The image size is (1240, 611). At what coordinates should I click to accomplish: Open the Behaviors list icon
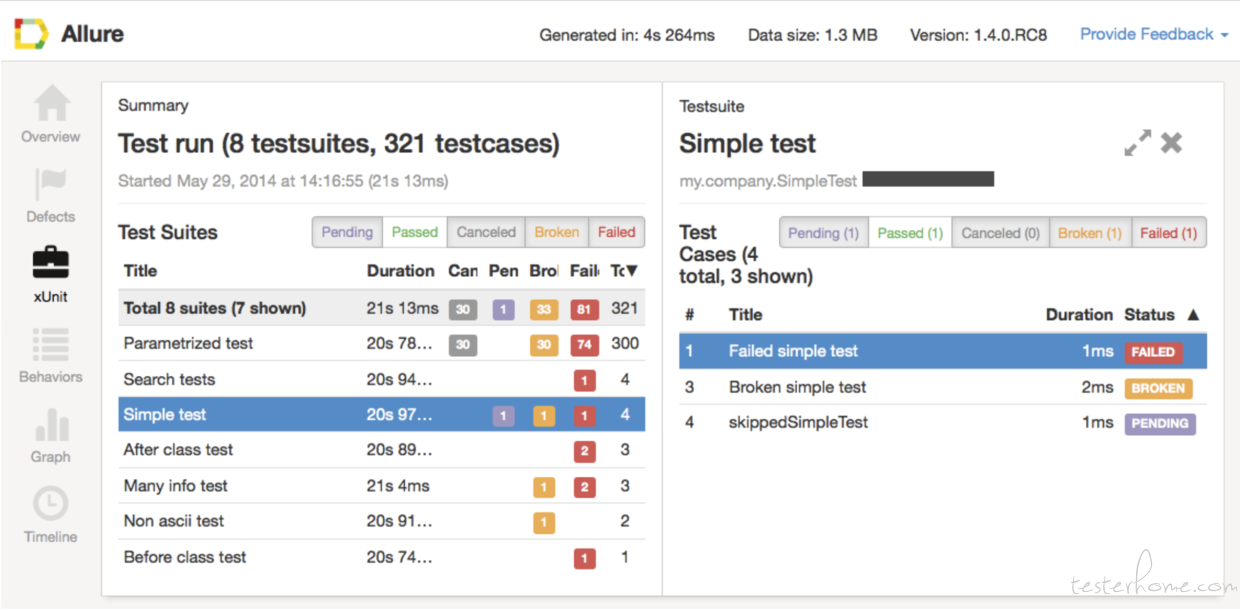pyautogui.click(x=51, y=345)
